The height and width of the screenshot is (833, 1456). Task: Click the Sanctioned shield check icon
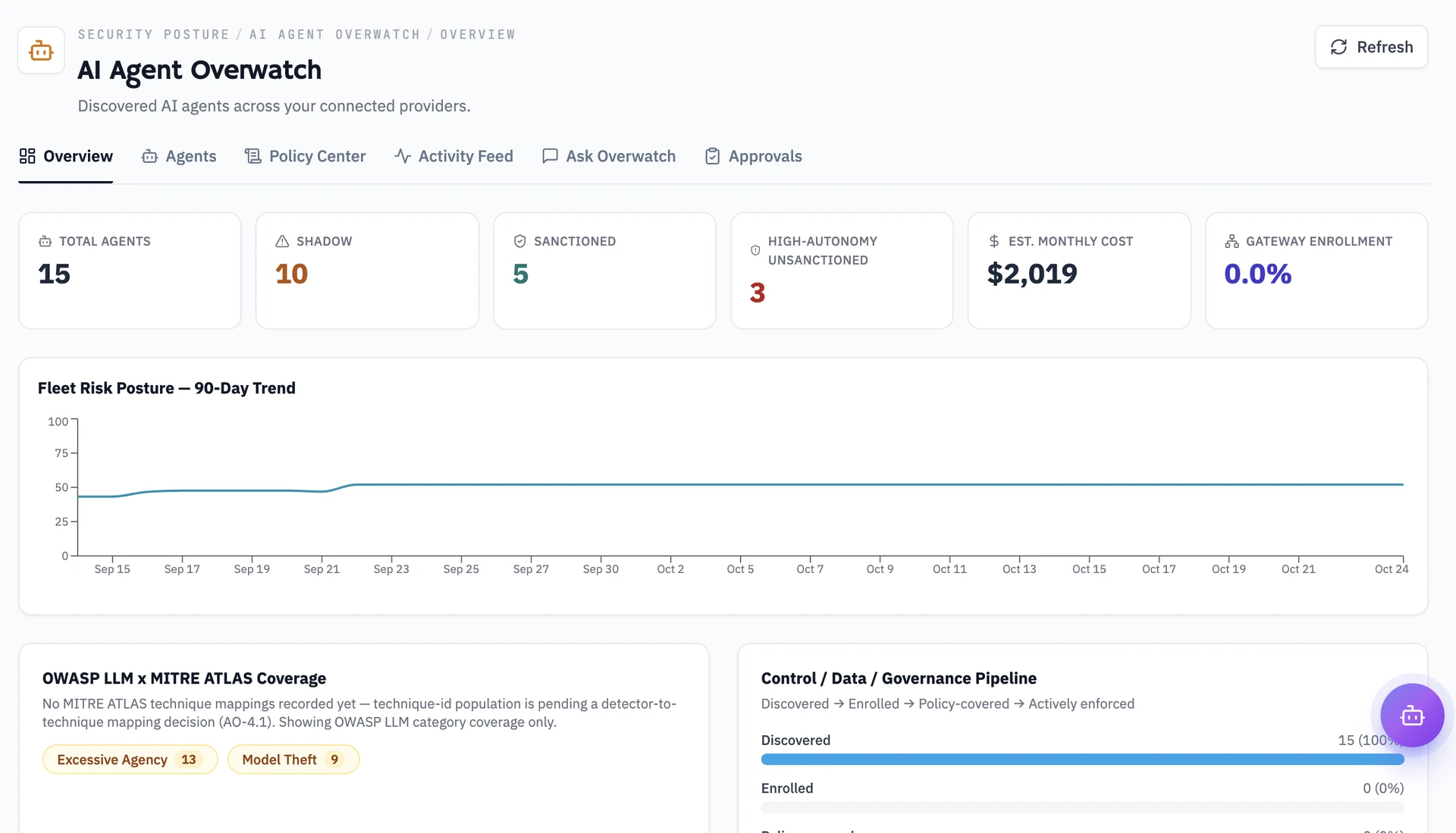click(x=519, y=241)
